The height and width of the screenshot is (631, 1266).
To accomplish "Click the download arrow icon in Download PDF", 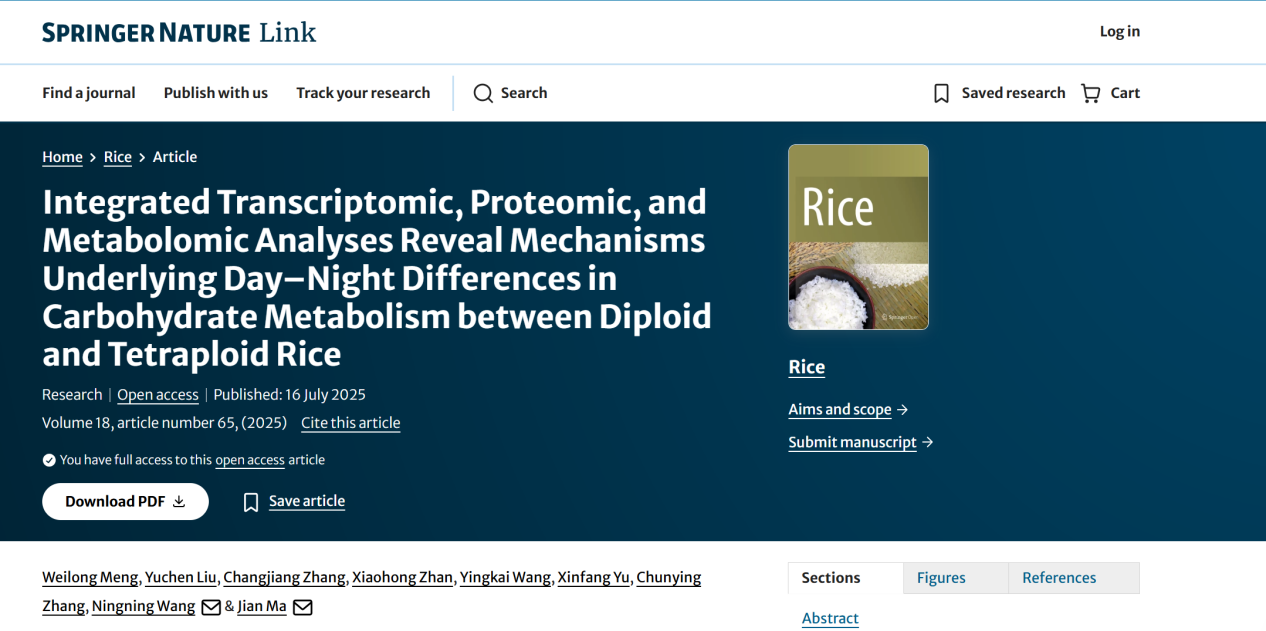I will point(179,502).
